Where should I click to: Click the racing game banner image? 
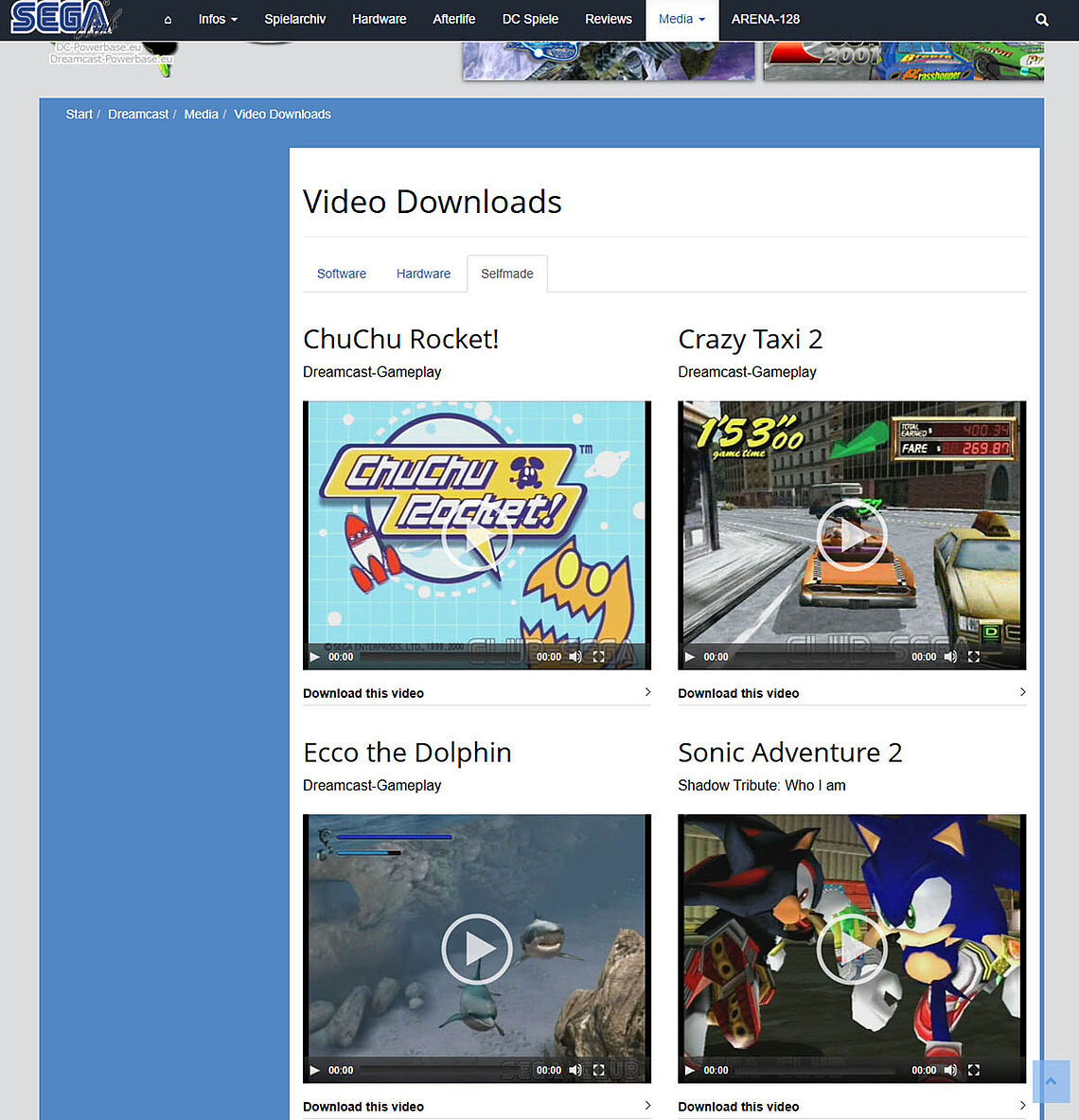click(x=903, y=61)
